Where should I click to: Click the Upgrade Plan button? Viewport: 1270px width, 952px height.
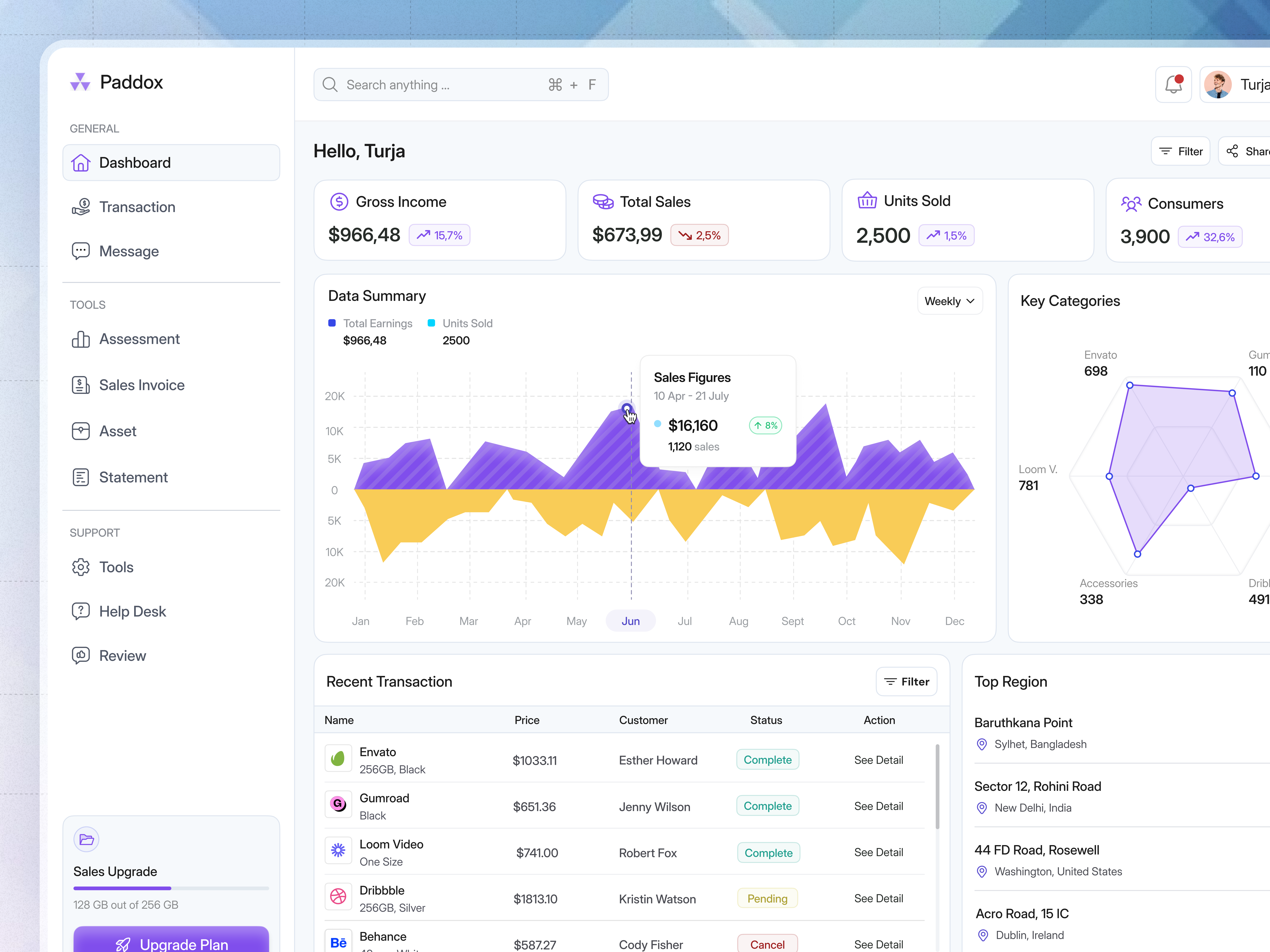(171, 944)
